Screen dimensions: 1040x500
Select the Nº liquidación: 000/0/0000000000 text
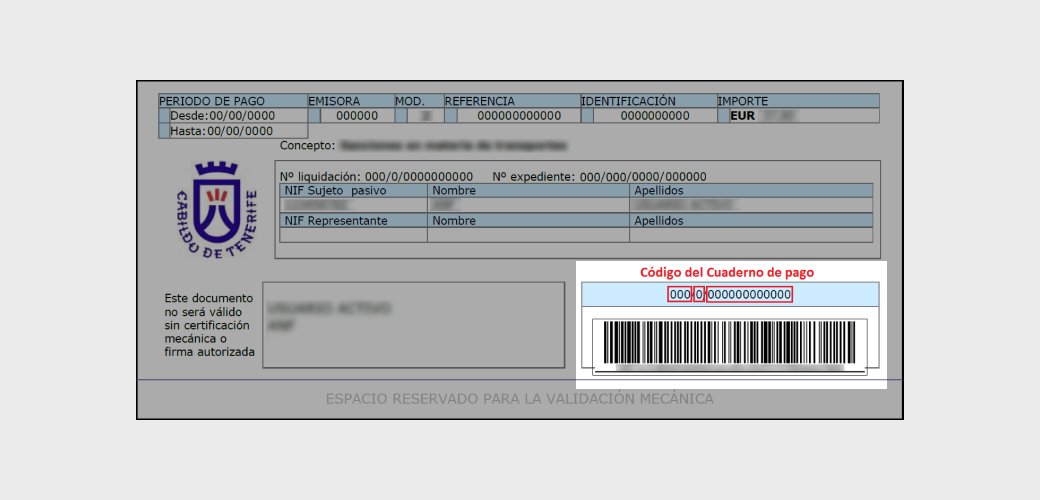click(376, 176)
